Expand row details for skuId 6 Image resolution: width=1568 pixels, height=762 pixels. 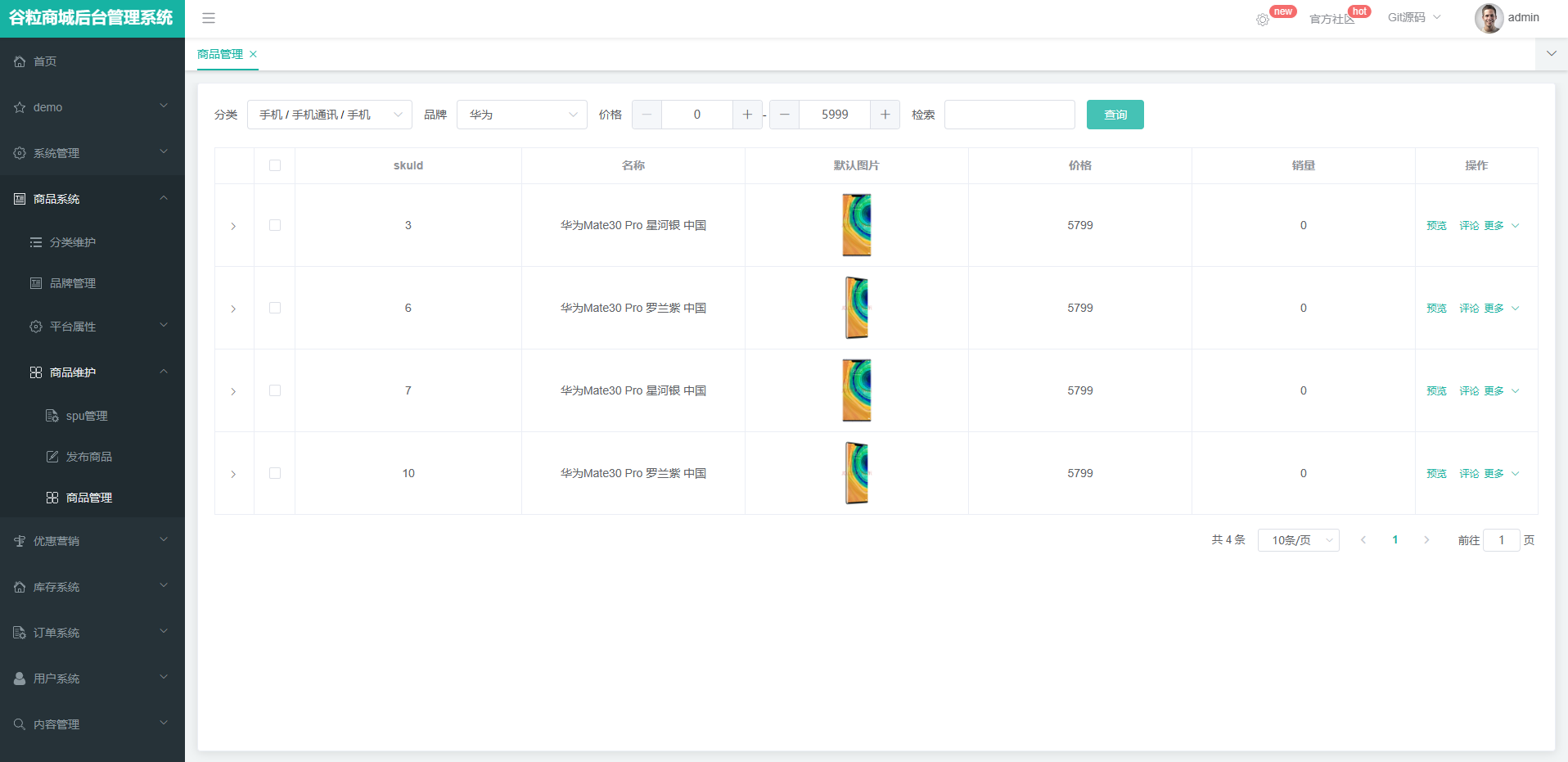(x=233, y=309)
